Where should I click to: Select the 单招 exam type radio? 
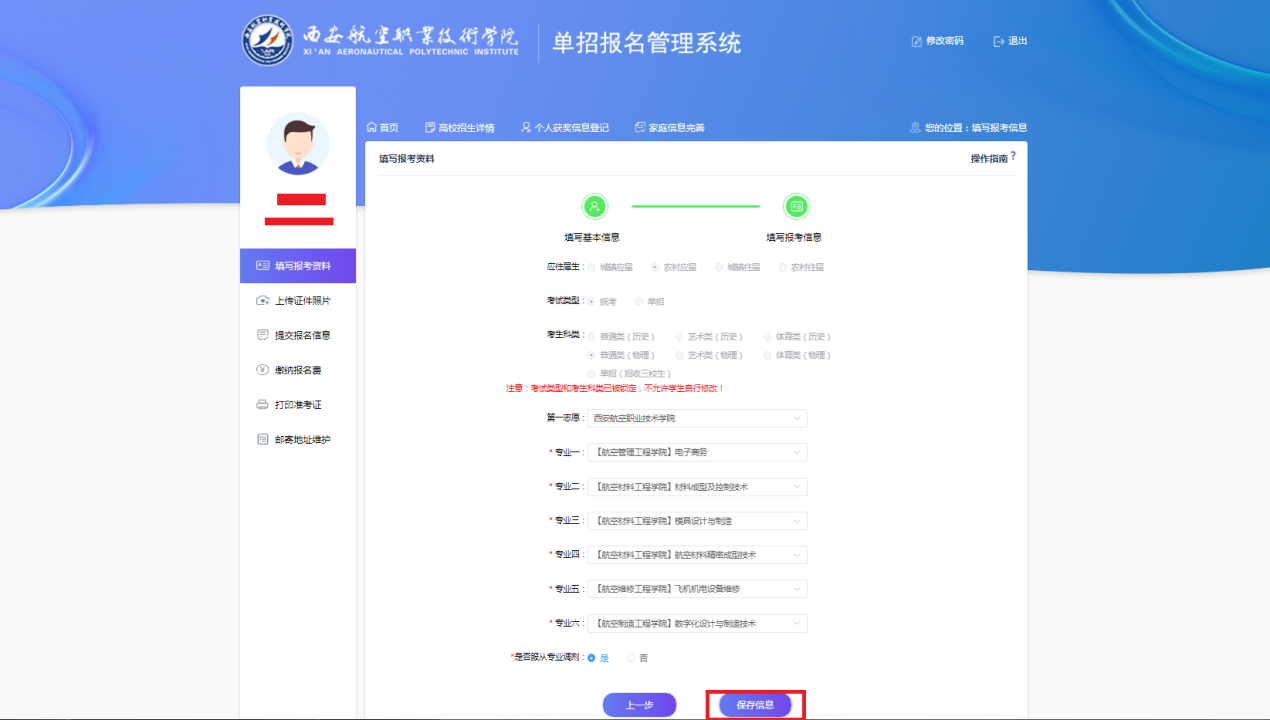[640, 301]
